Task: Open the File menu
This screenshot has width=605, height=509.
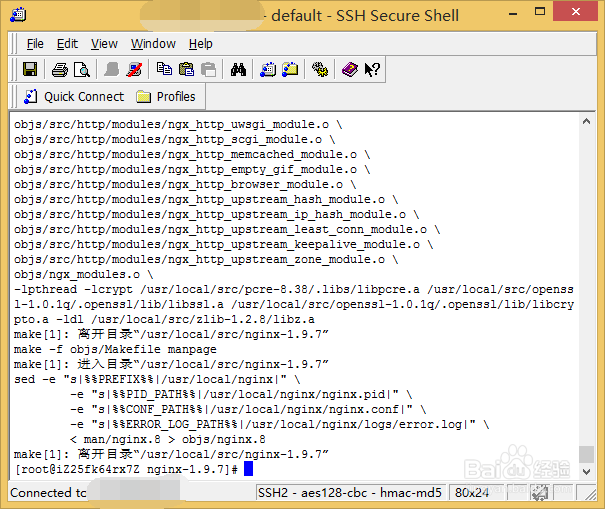Action: tap(35, 44)
